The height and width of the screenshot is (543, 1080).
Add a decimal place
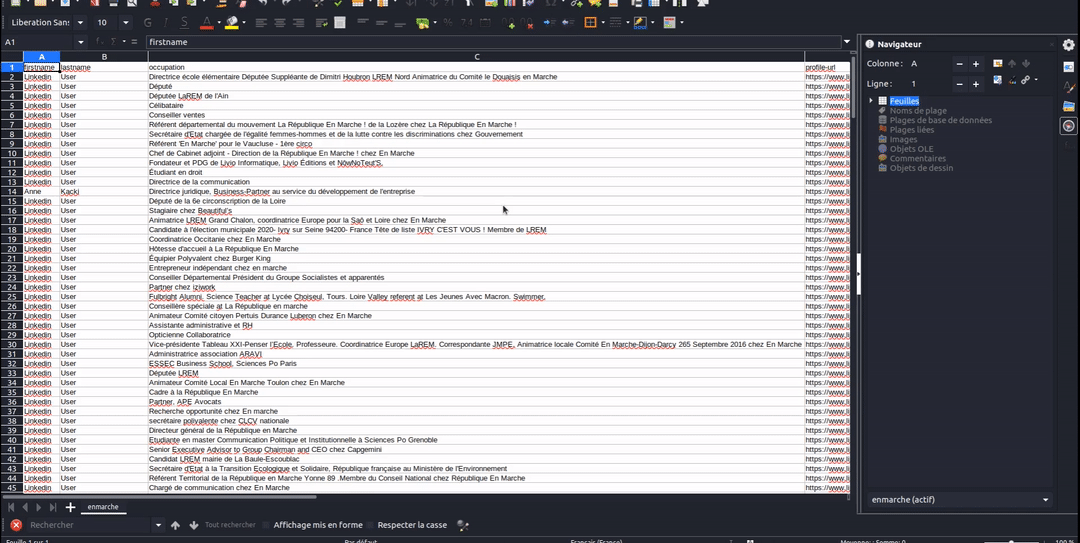tap(508, 23)
